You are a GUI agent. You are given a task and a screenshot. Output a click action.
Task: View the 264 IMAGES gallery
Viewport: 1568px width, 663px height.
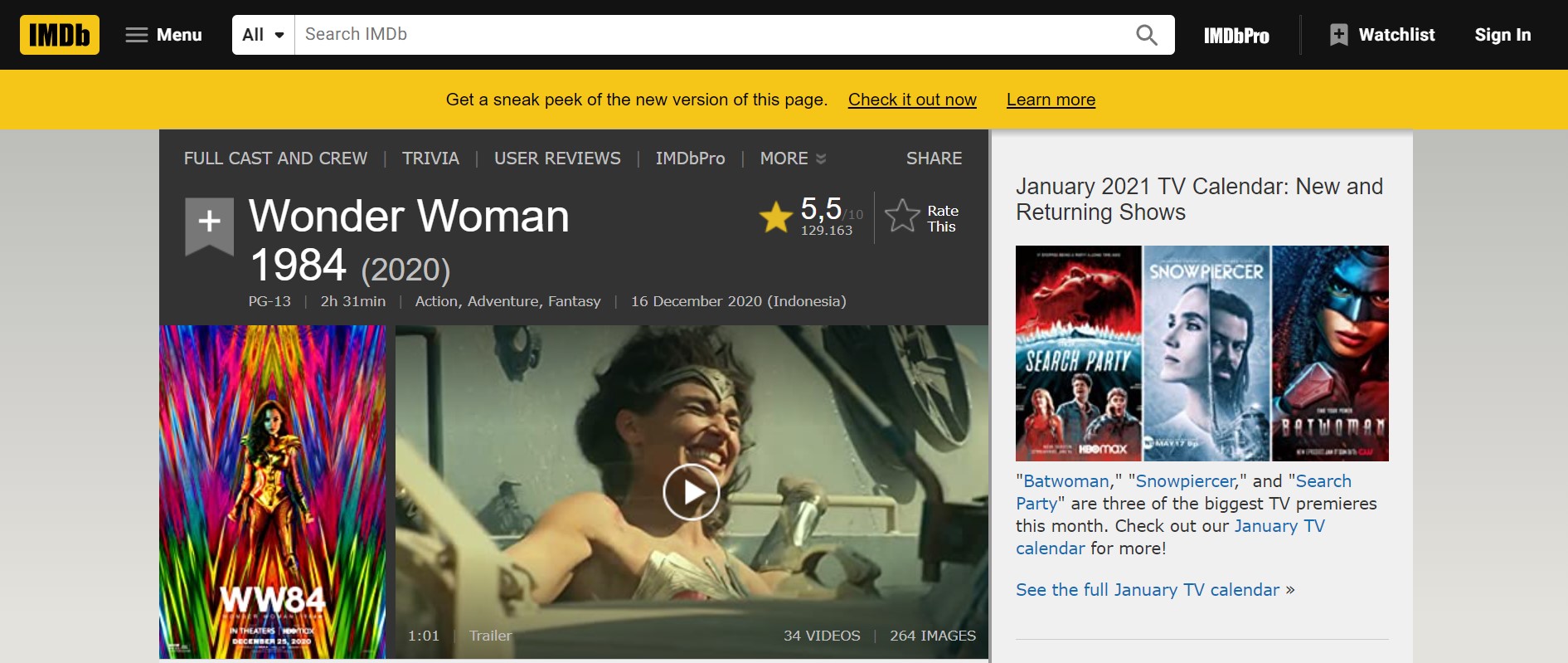[933, 636]
